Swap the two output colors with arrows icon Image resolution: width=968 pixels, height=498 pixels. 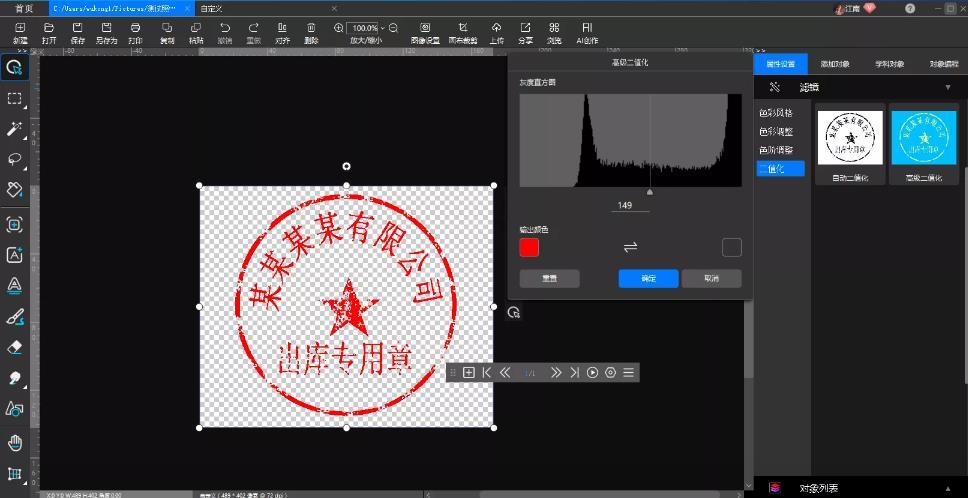(630, 247)
